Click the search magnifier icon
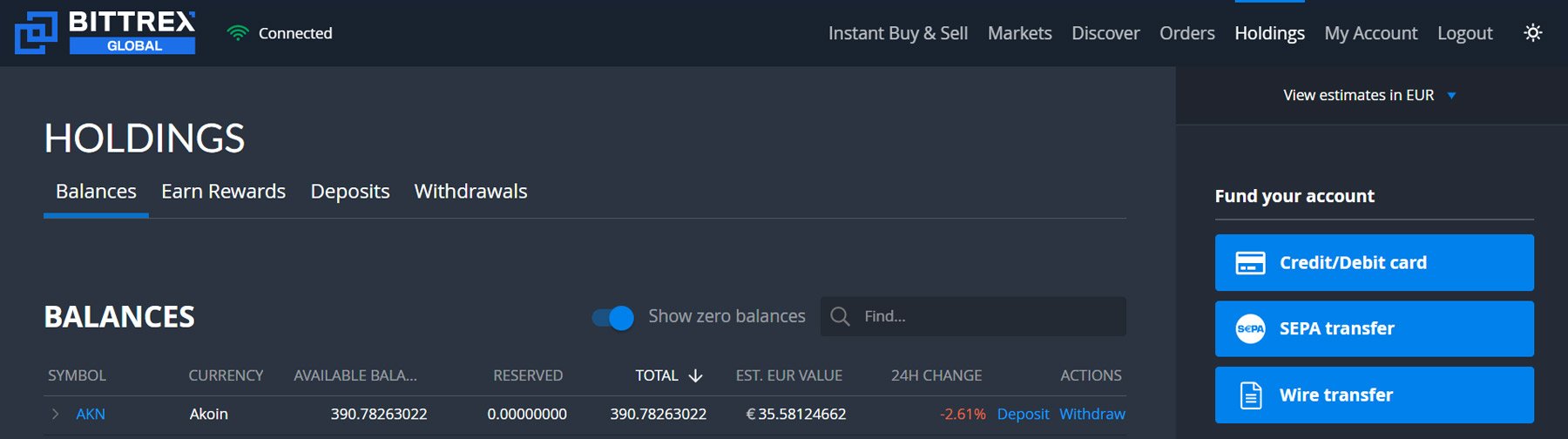Viewport: 1568px width, 439px height. 840,316
